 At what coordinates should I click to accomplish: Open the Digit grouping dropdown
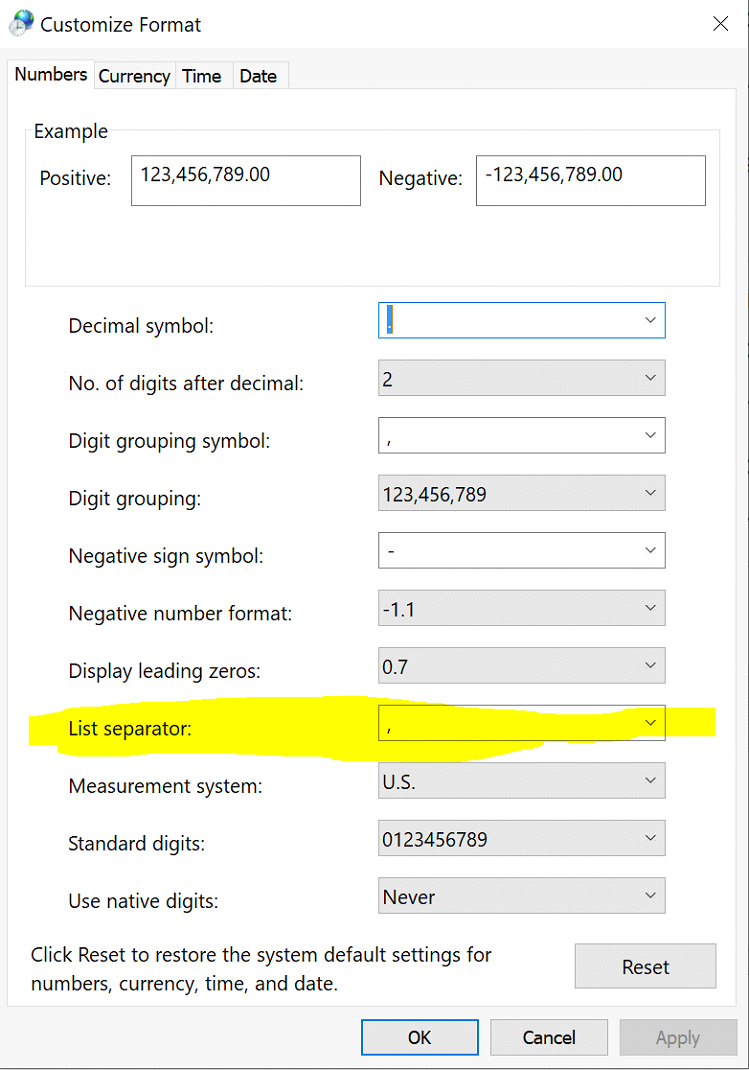pos(650,493)
